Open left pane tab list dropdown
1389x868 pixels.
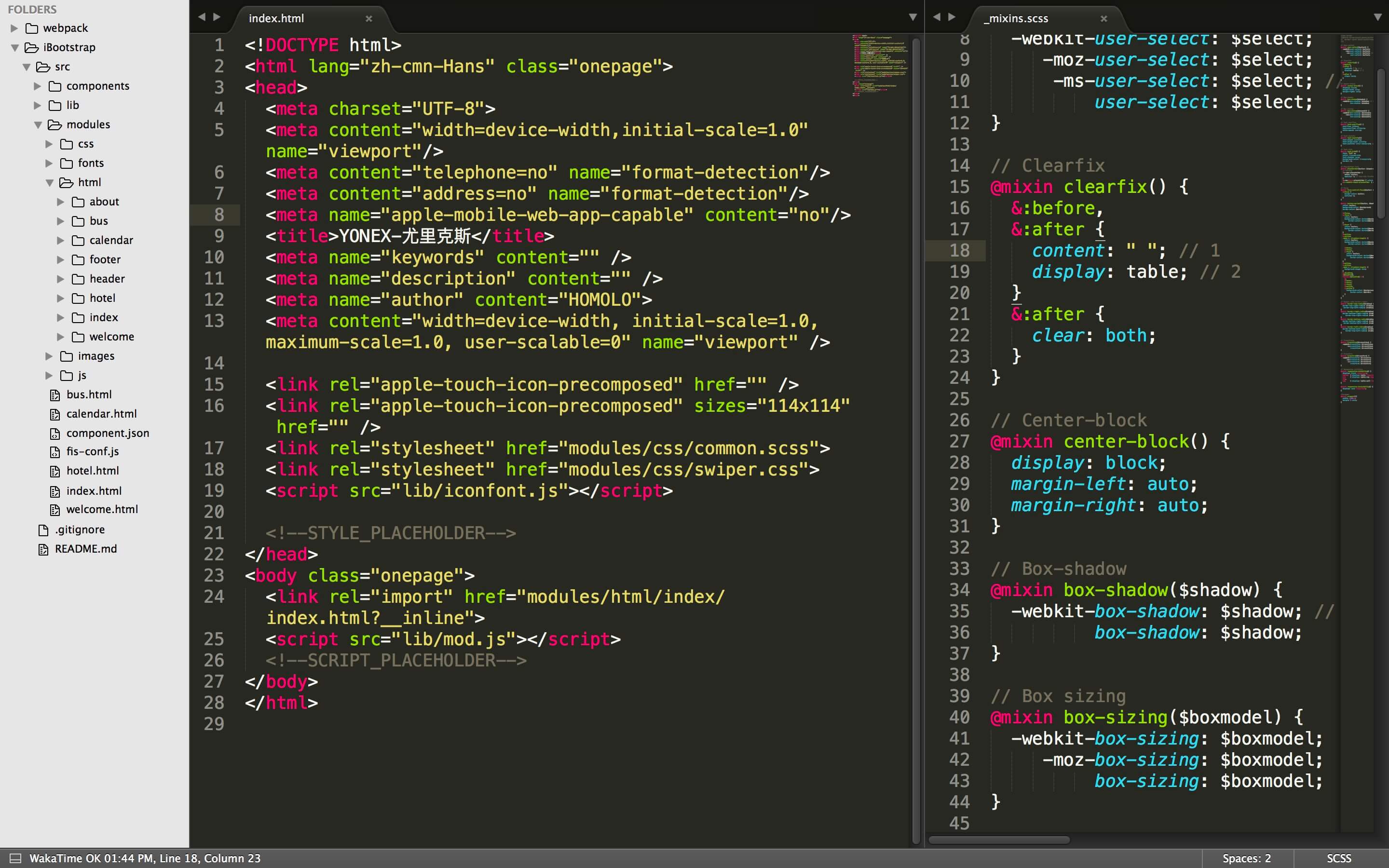point(912,18)
